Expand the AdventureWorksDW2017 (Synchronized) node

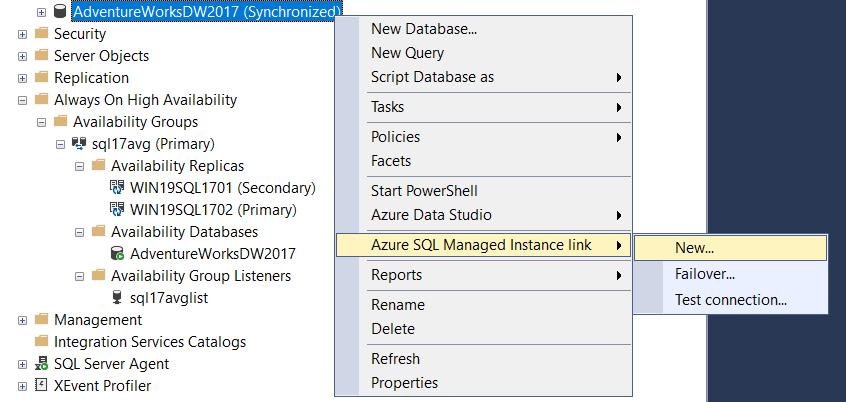tap(42, 12)
